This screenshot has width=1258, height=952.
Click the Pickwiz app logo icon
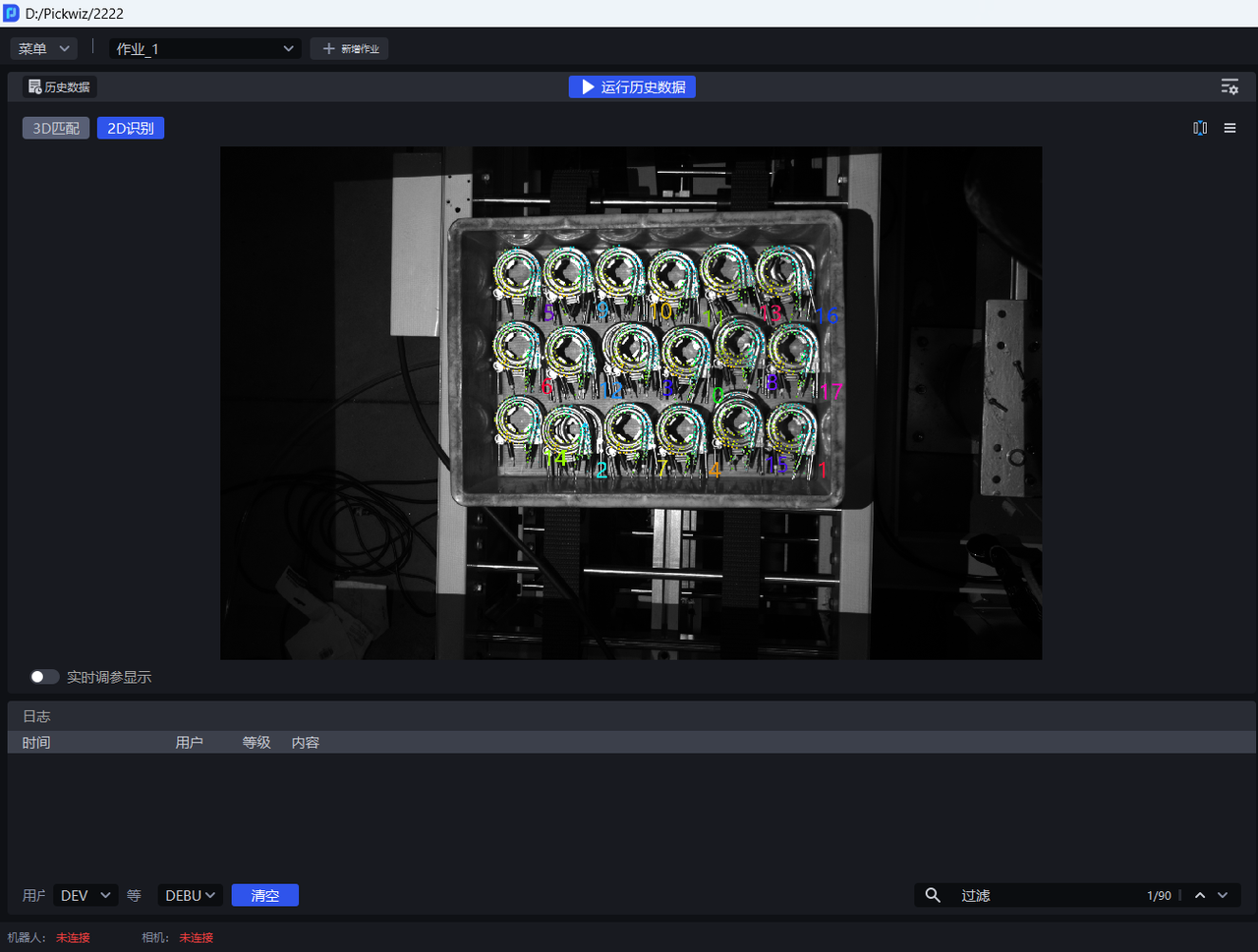pos(12,14)
